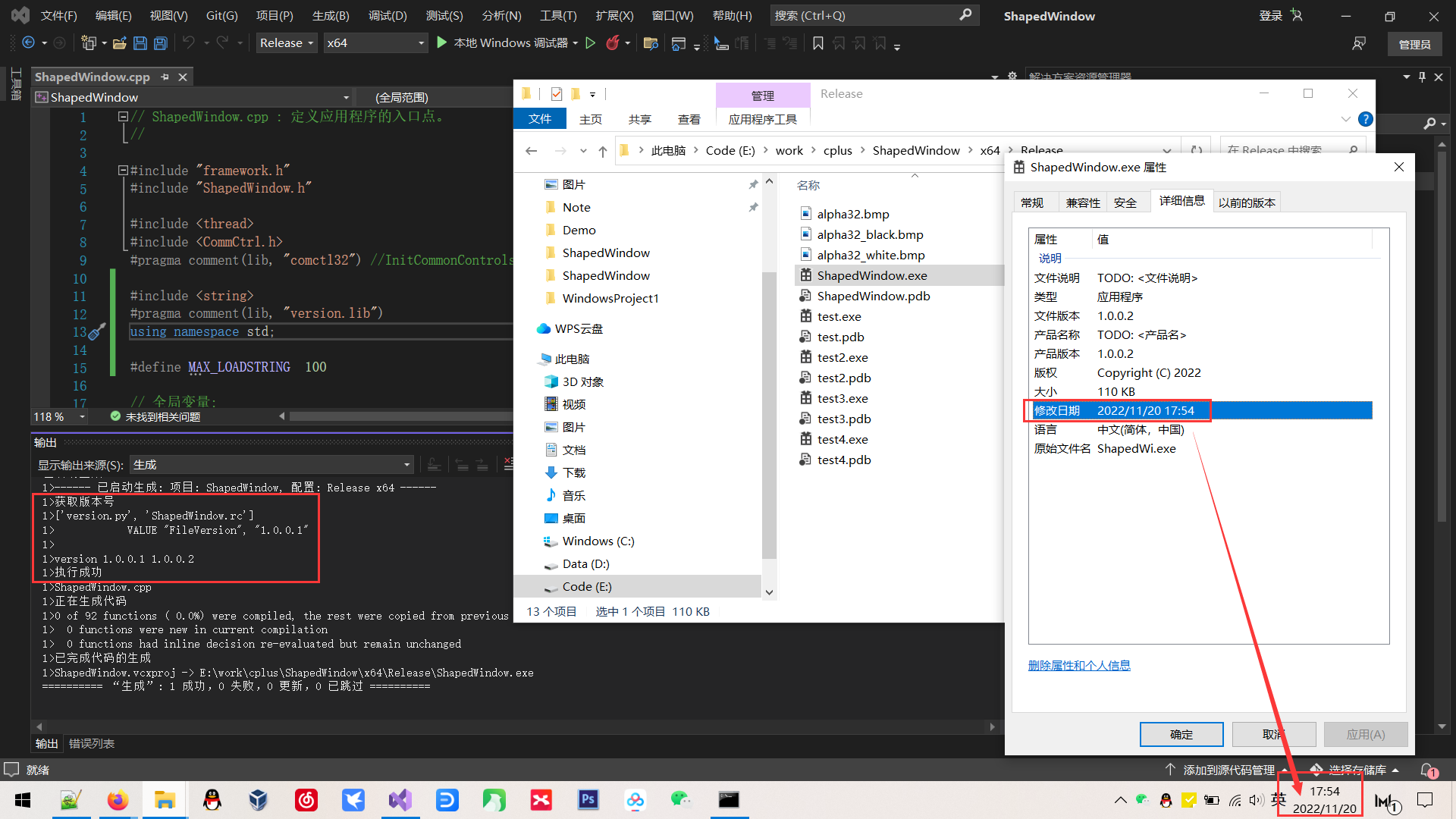Click the Save file toolbar icon

(140, 43)
